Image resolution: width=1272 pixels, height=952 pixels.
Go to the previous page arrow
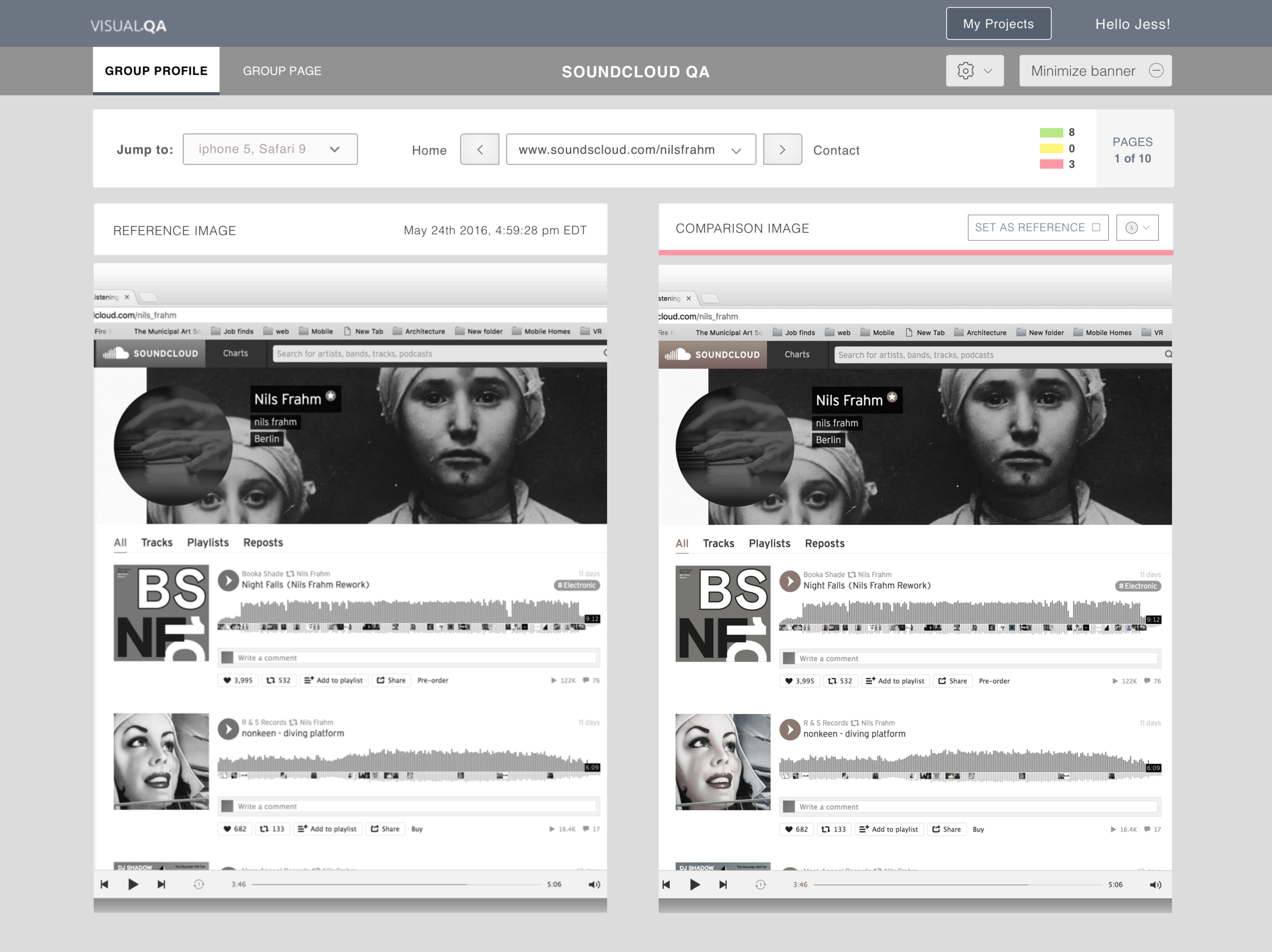pos(480,150)
